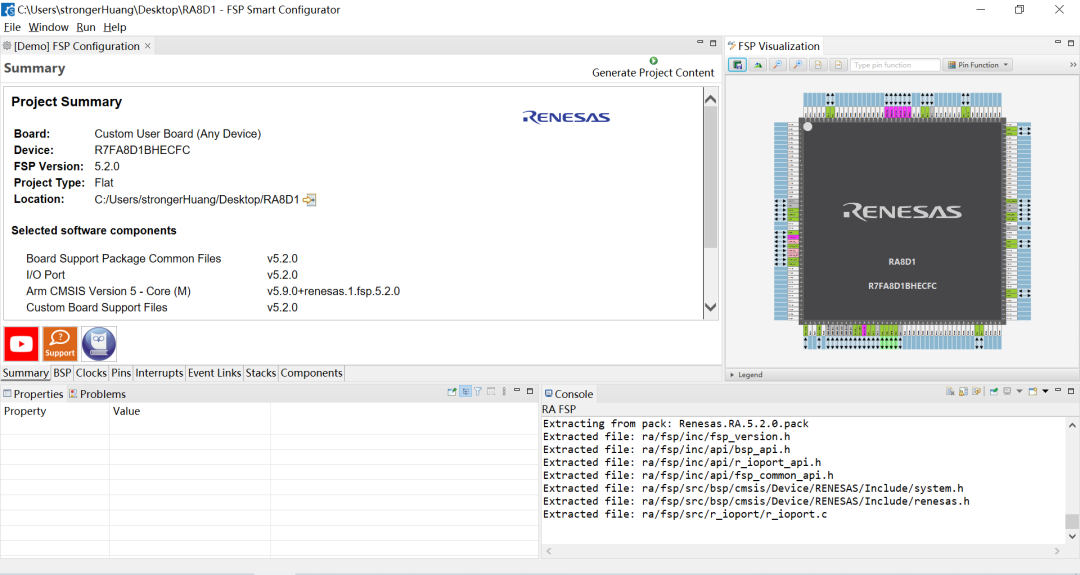Switch to the Clocks tab
Viewport: 1080px width, 575px height.
[x=91, y=373]
